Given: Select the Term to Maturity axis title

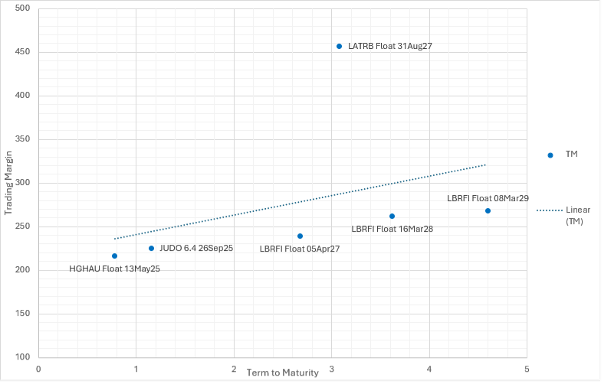Looking at the screenshot, I should coord(283,373).
